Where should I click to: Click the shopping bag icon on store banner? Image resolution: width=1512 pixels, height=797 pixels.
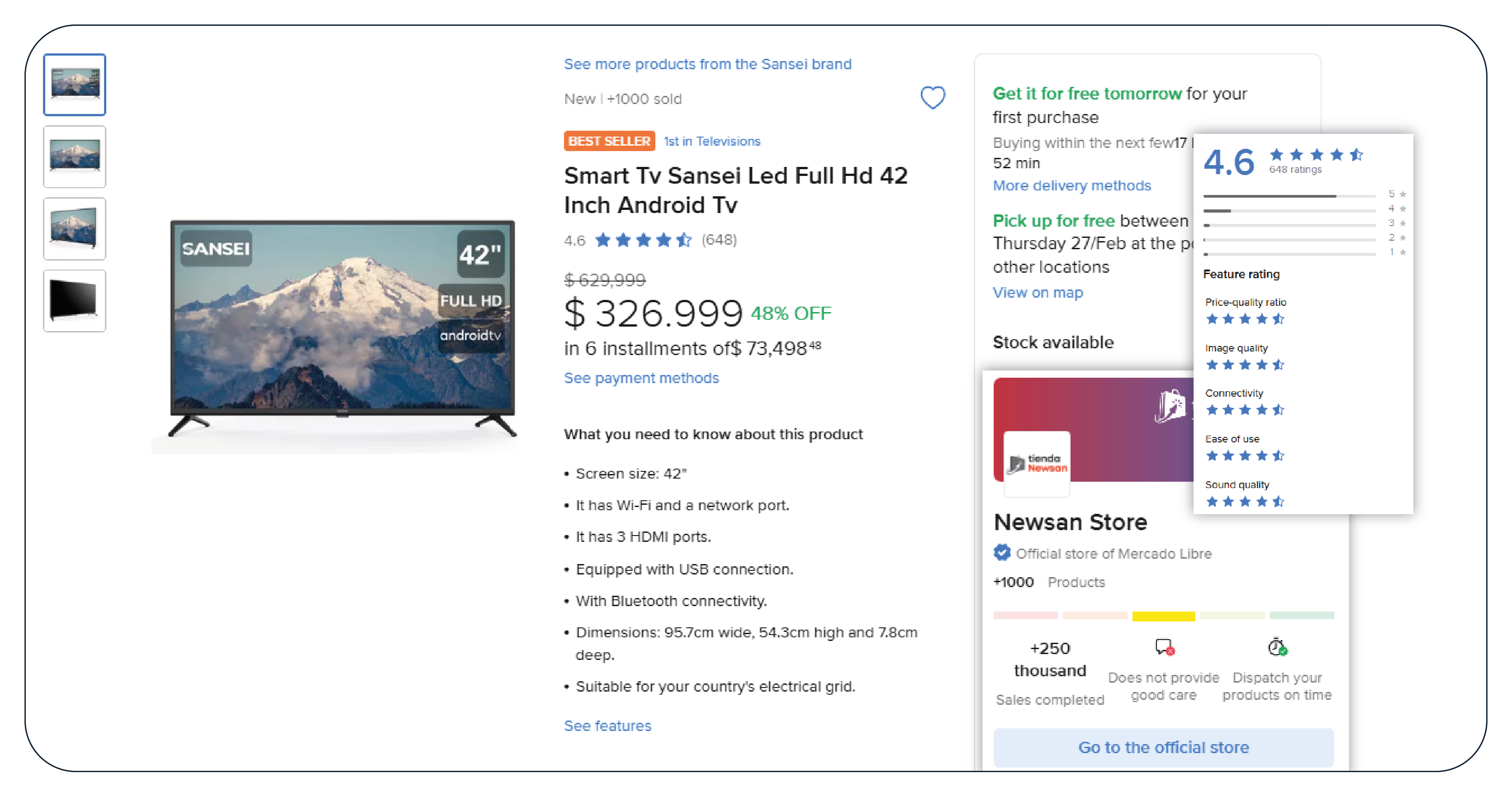pos(1171,406)
